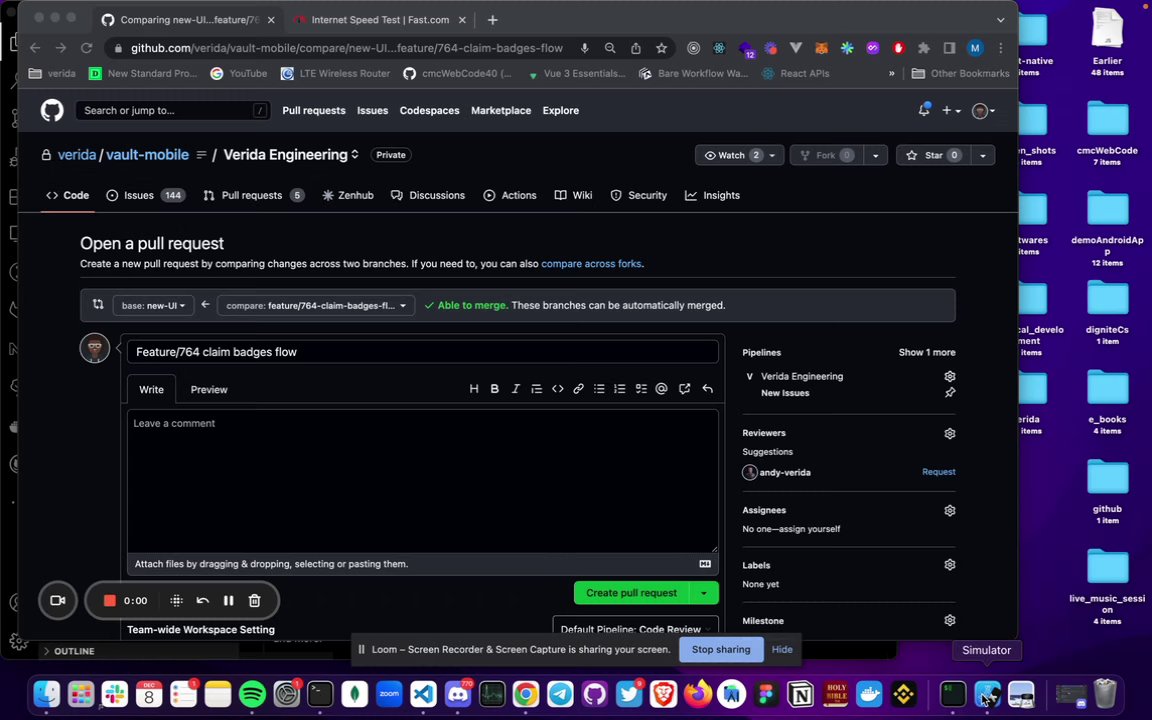Open Pipelines settings gear

point(950,376)
